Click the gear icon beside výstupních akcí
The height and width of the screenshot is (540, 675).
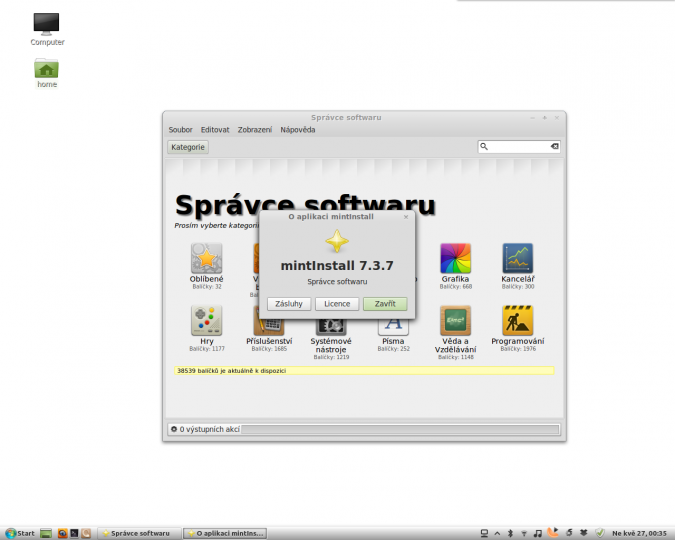click(x=174, y=429)
